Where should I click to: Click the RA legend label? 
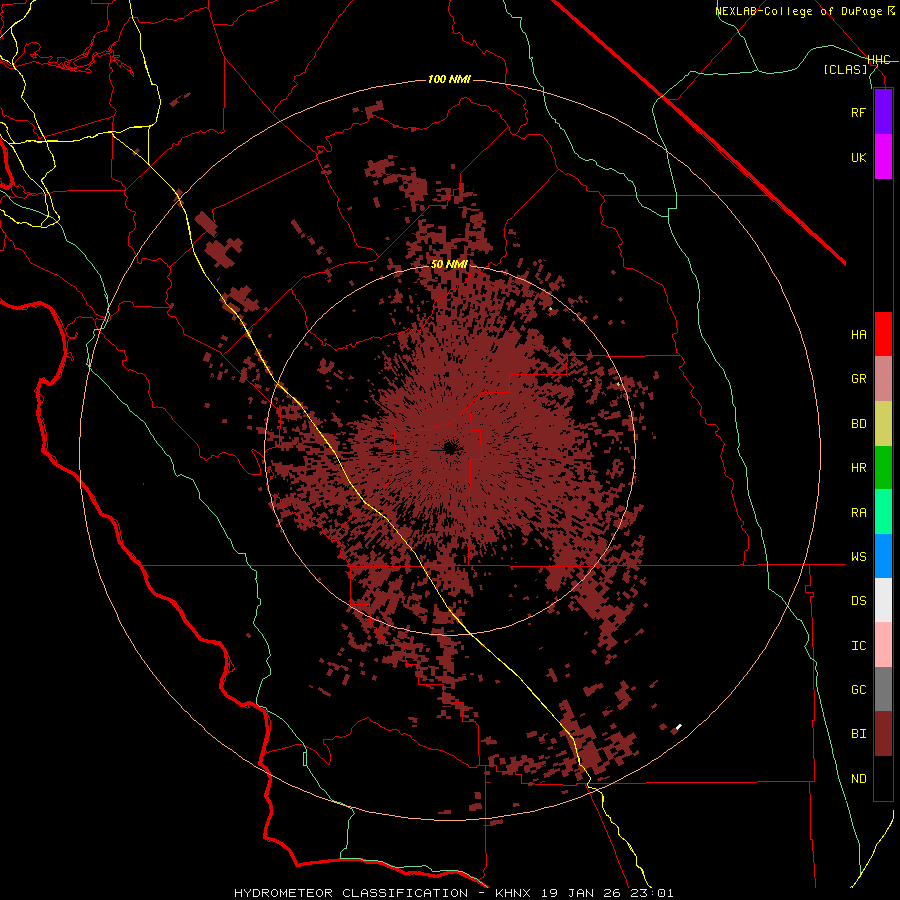click(858, 512)
